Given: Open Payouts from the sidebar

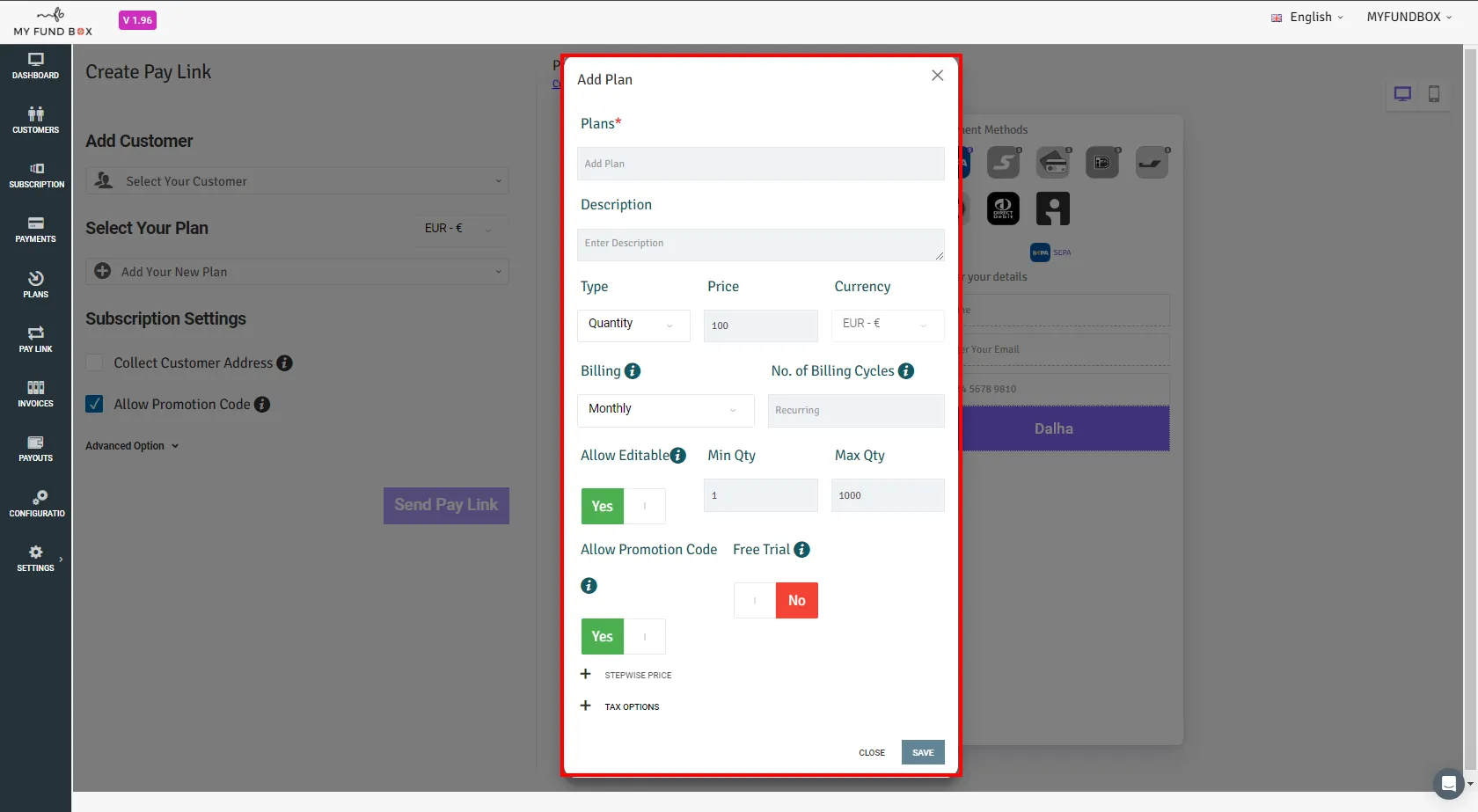Looking at the screenshot, I should click(x=35, y=449).
